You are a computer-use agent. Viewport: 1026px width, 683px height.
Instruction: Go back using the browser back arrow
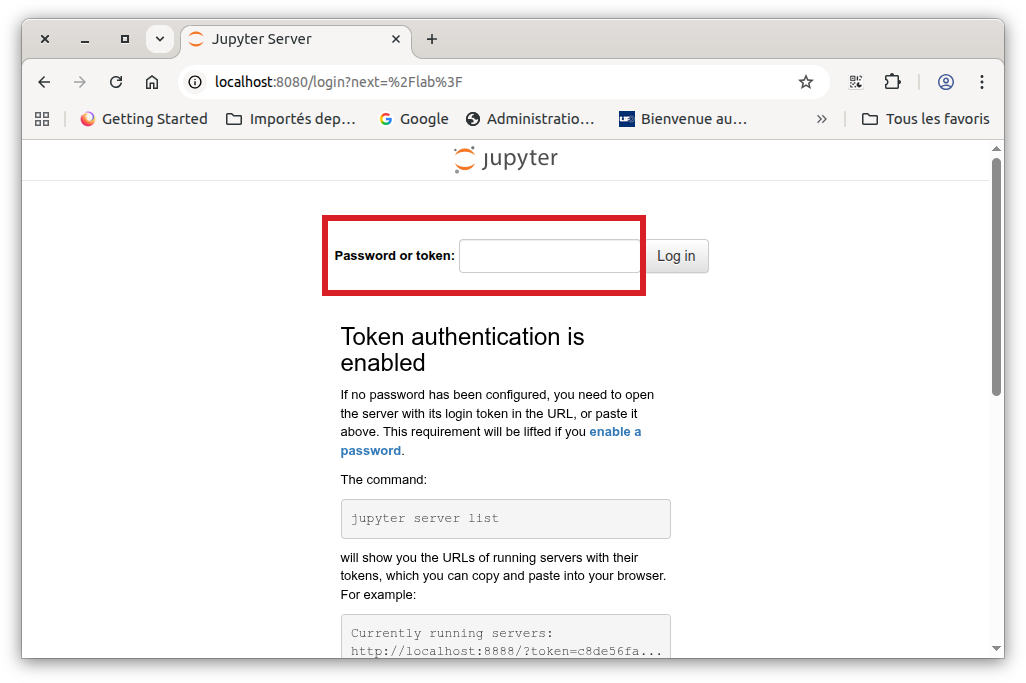pos(44,82)
